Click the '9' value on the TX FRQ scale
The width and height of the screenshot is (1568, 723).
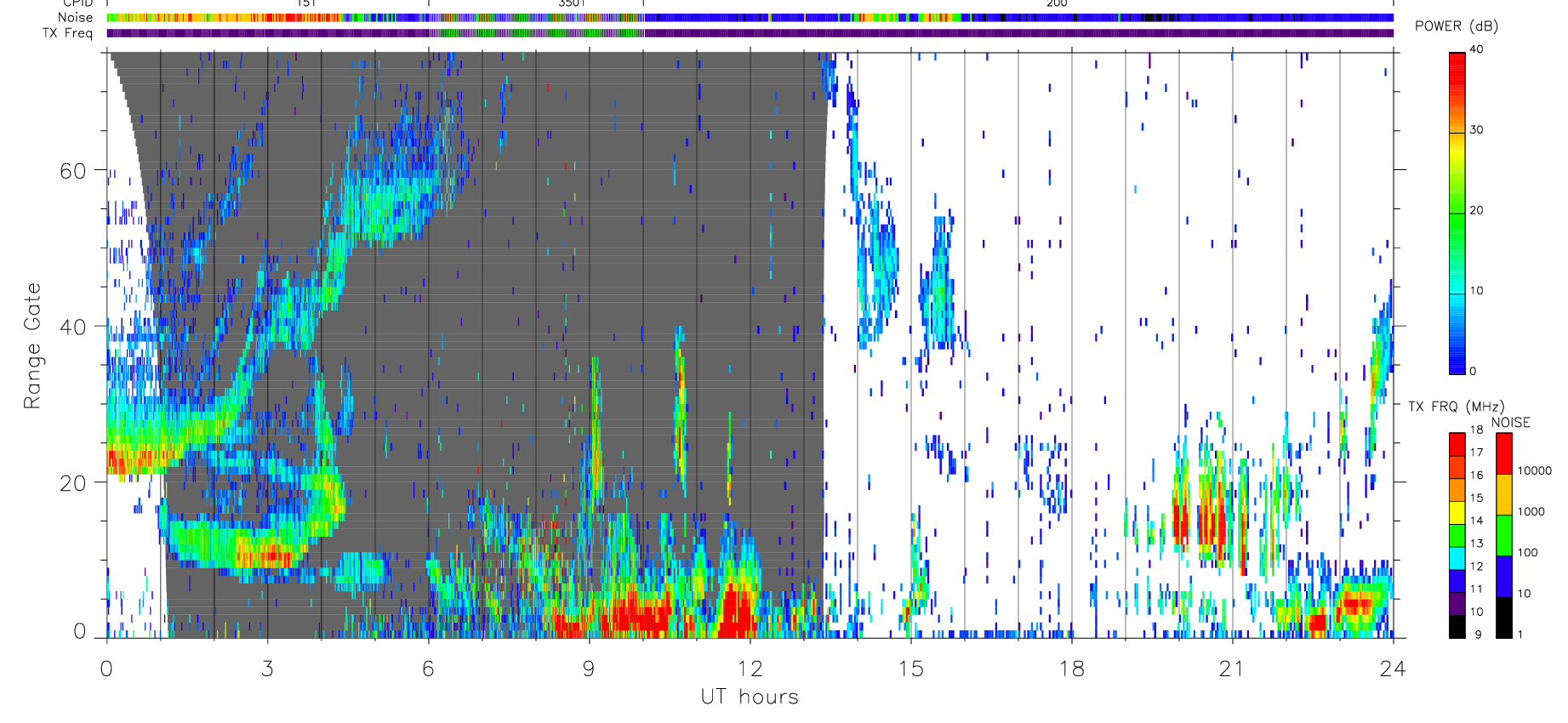(x=1479, y=635)
